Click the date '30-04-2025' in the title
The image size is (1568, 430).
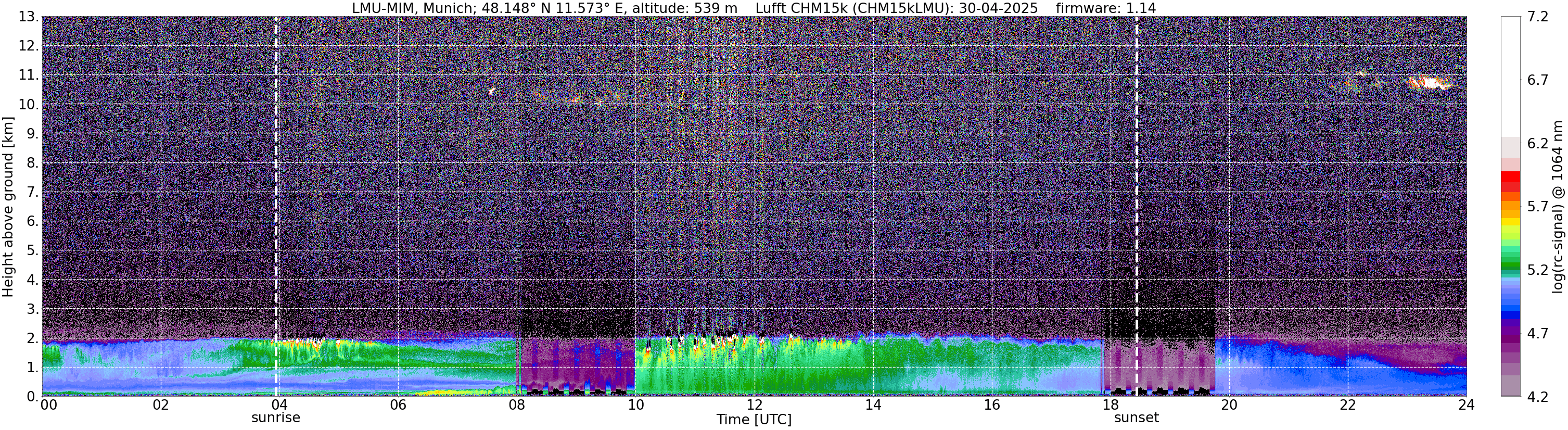click(998, 8)
